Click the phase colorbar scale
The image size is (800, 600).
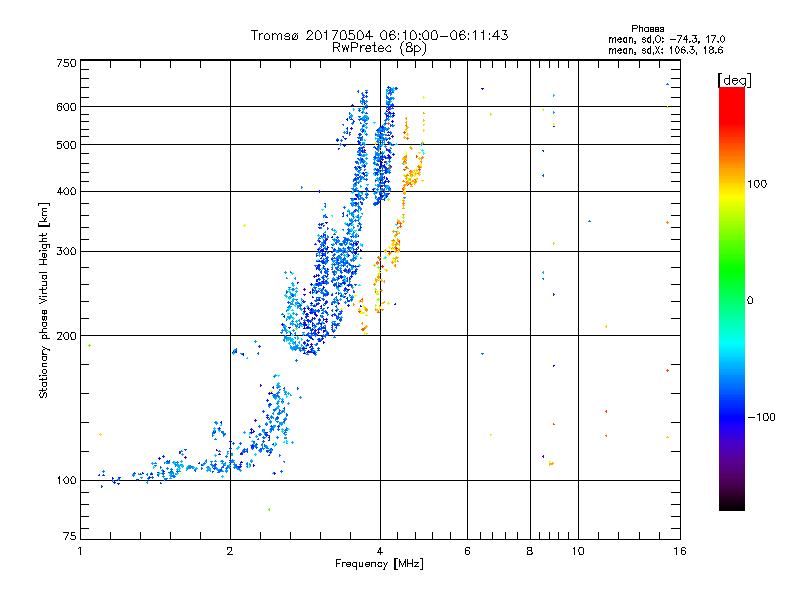(x=732, y=298)
